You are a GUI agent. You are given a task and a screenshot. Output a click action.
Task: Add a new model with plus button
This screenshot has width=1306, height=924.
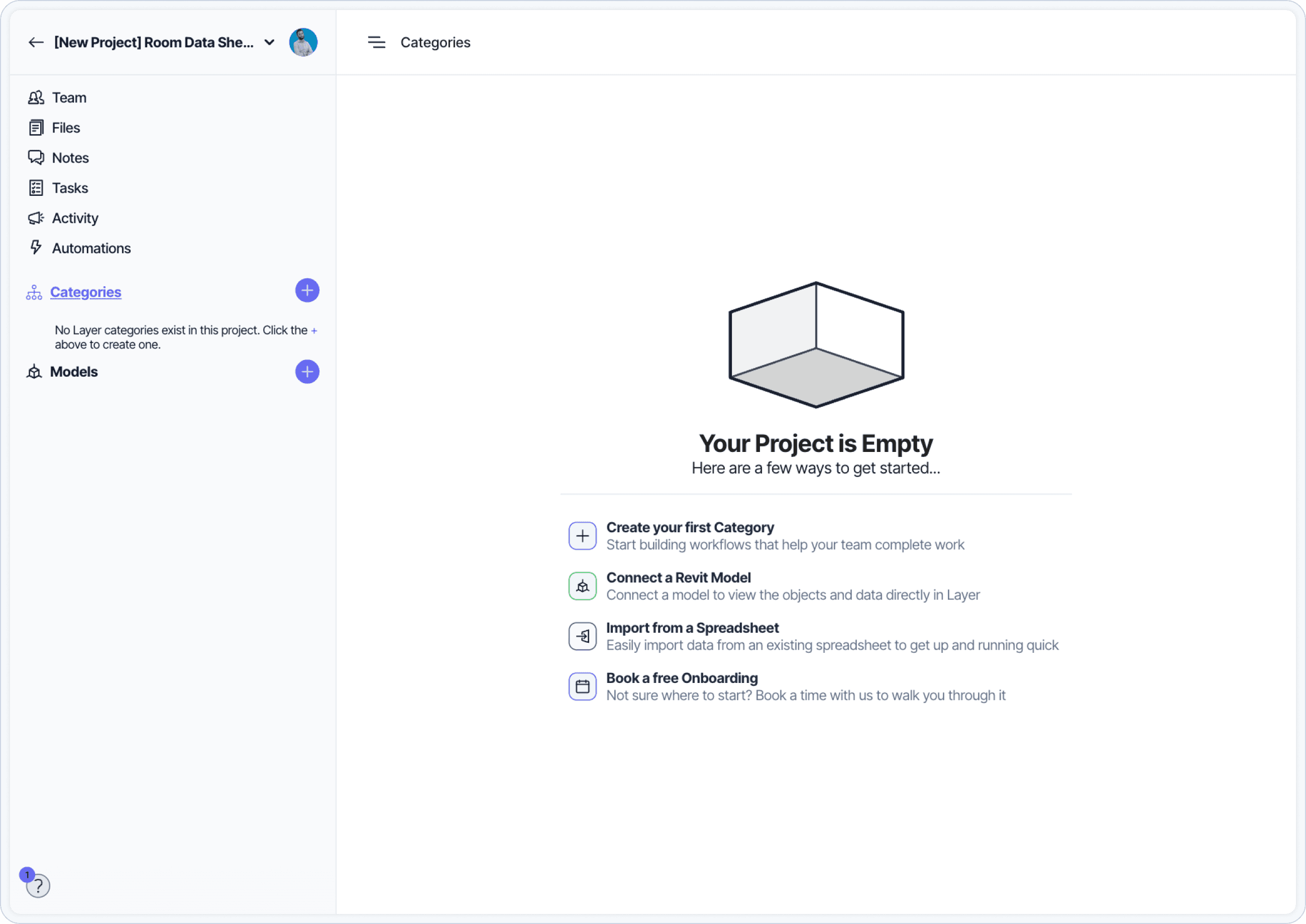pos(307,372)
